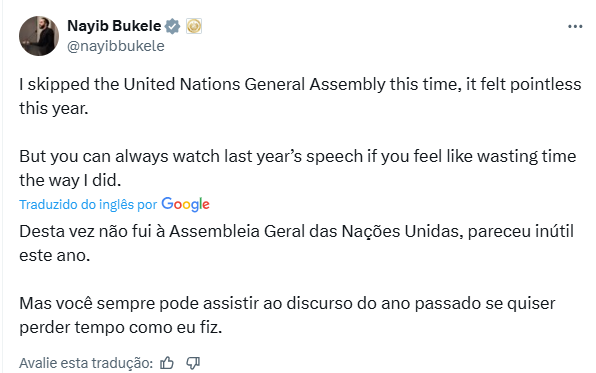Click the 'I skipped the United Nations' sentence
Image resolution: width=596 pixels, height=373 pixels.
click(x=300, y=96)
